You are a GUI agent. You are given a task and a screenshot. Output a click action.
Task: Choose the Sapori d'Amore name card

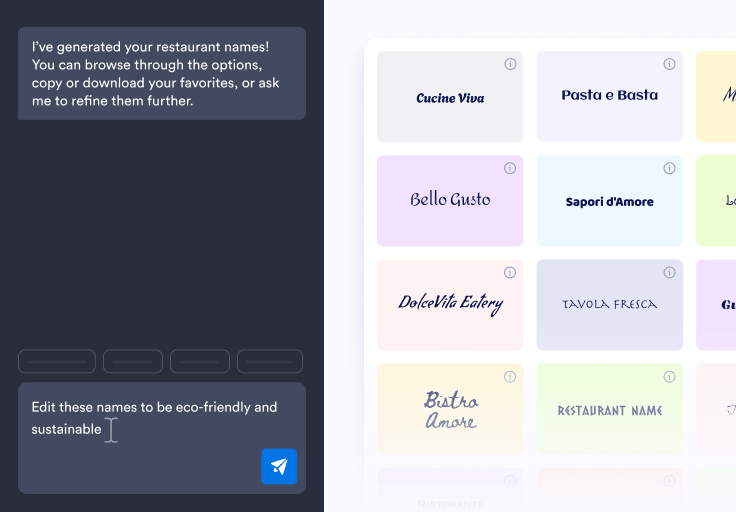(610, 200)
